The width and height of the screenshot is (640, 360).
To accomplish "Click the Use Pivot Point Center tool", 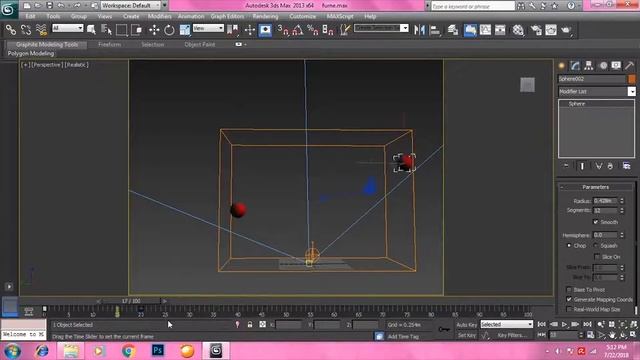I will pyautogui.click(x=233, y=30).
